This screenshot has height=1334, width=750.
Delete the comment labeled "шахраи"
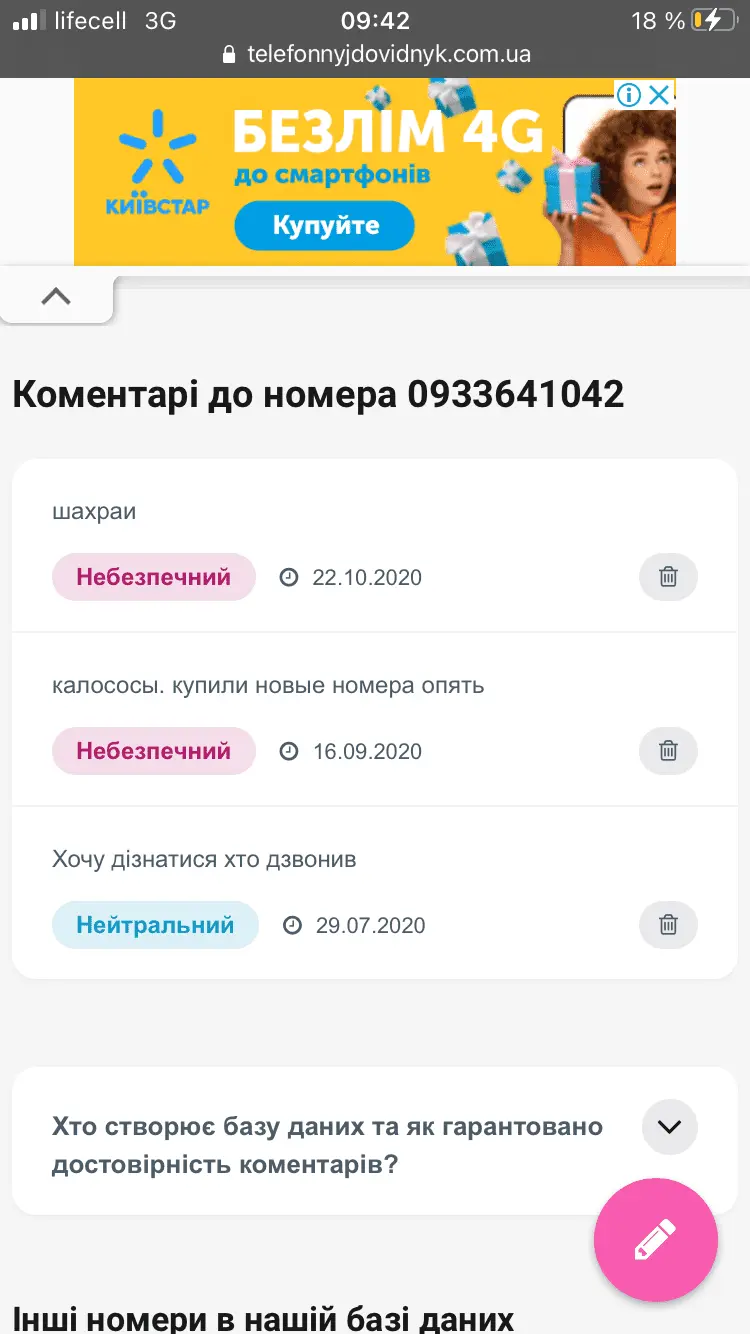coord(668,577)
